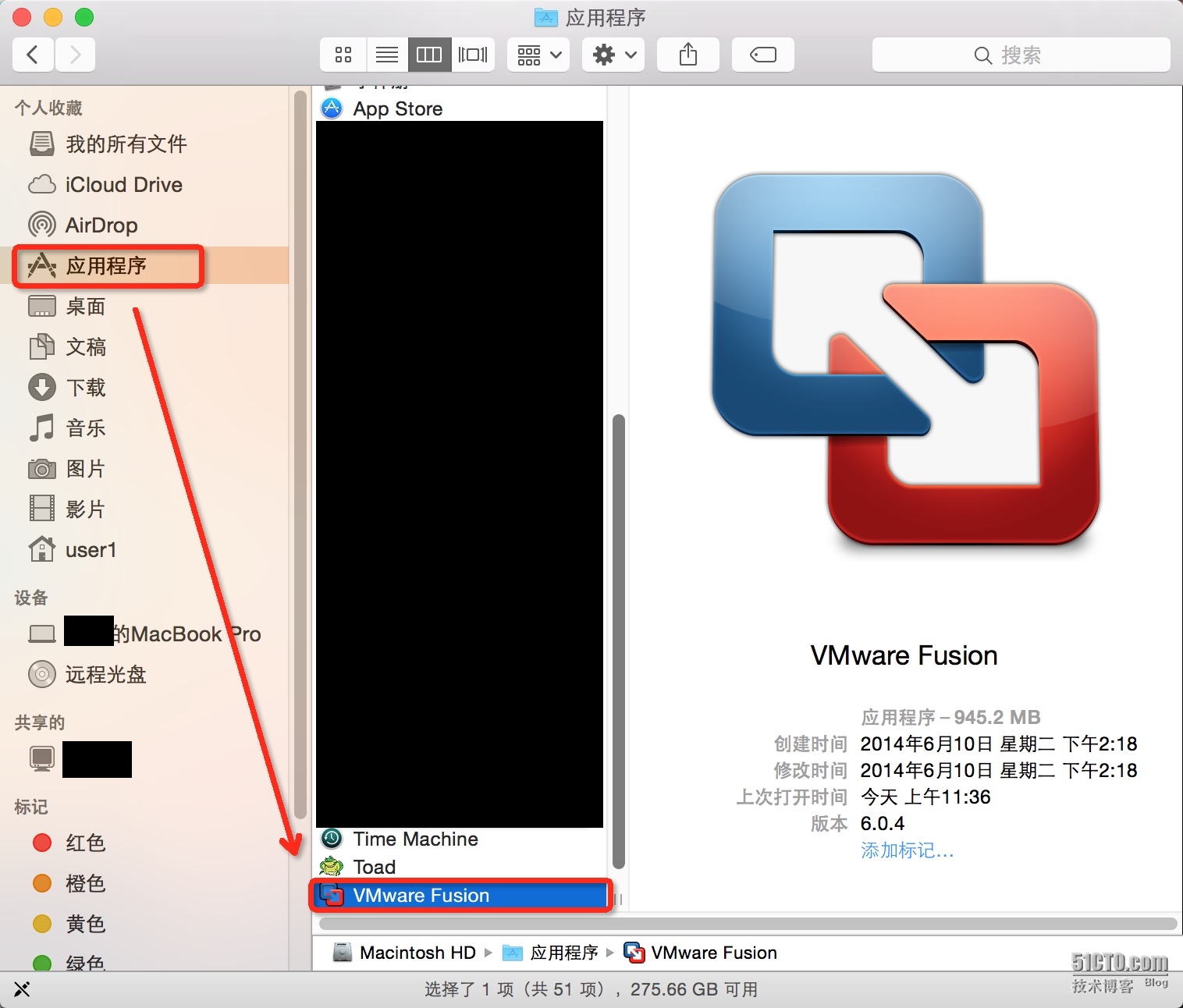The width and height of the screenshot is (1183, 1008).
Task: Click the column width handle beside VMware Fusion
Action: (x=618, y=900)
